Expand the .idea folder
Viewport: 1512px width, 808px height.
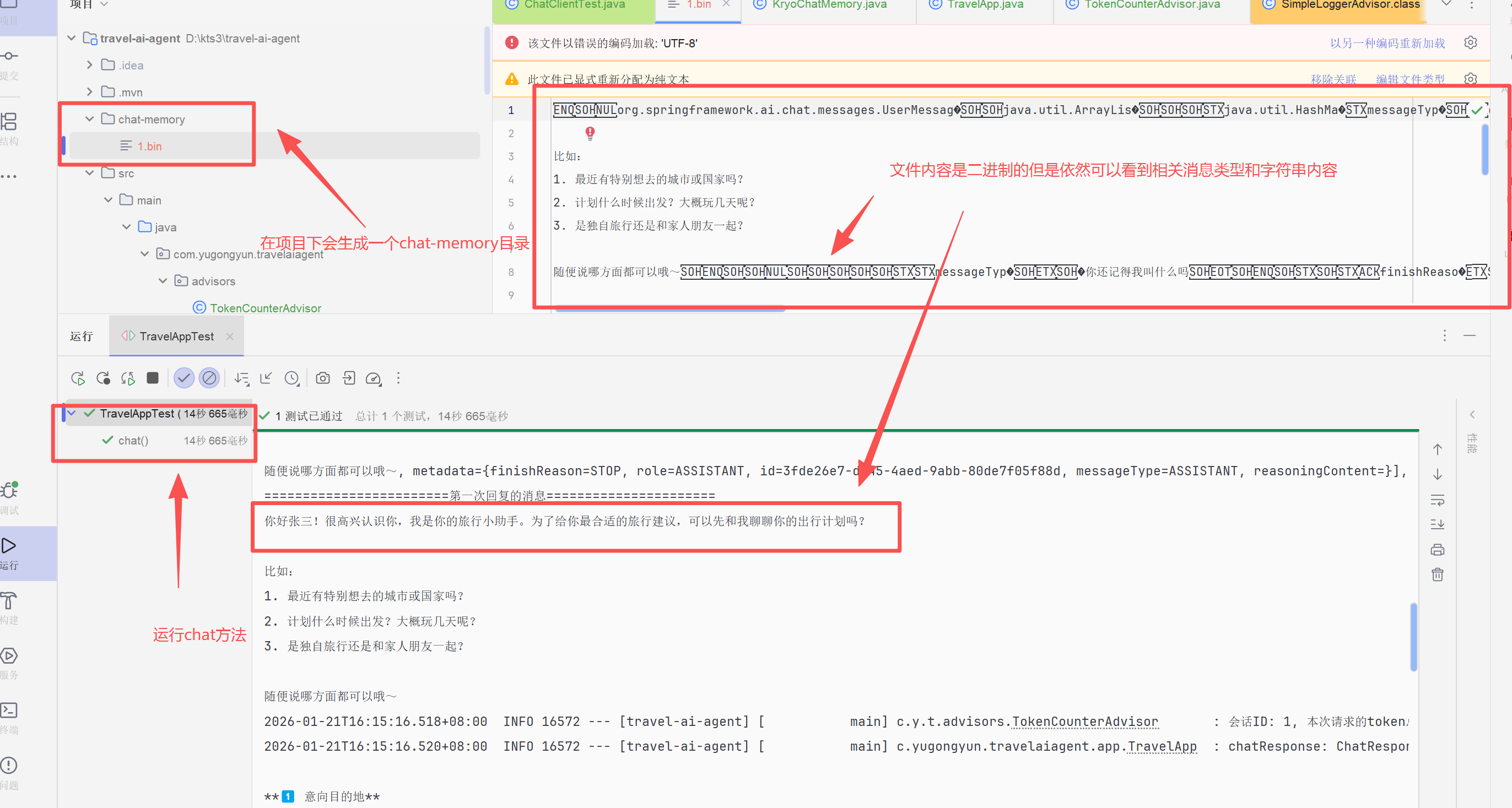[x=90, y=65]
